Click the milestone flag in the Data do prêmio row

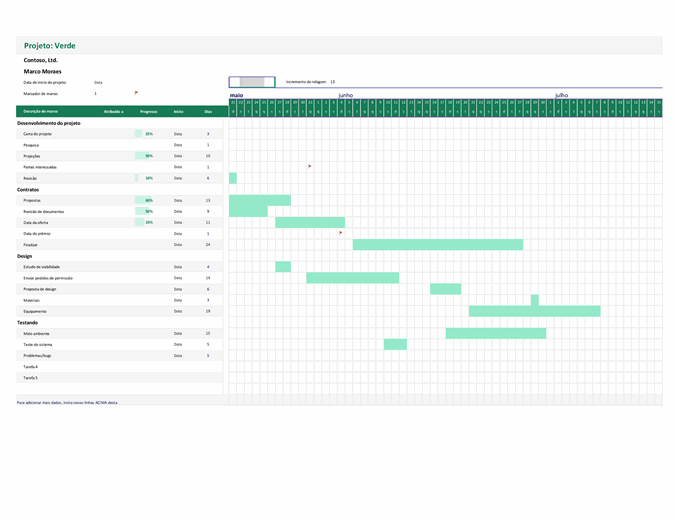(341, 233)
